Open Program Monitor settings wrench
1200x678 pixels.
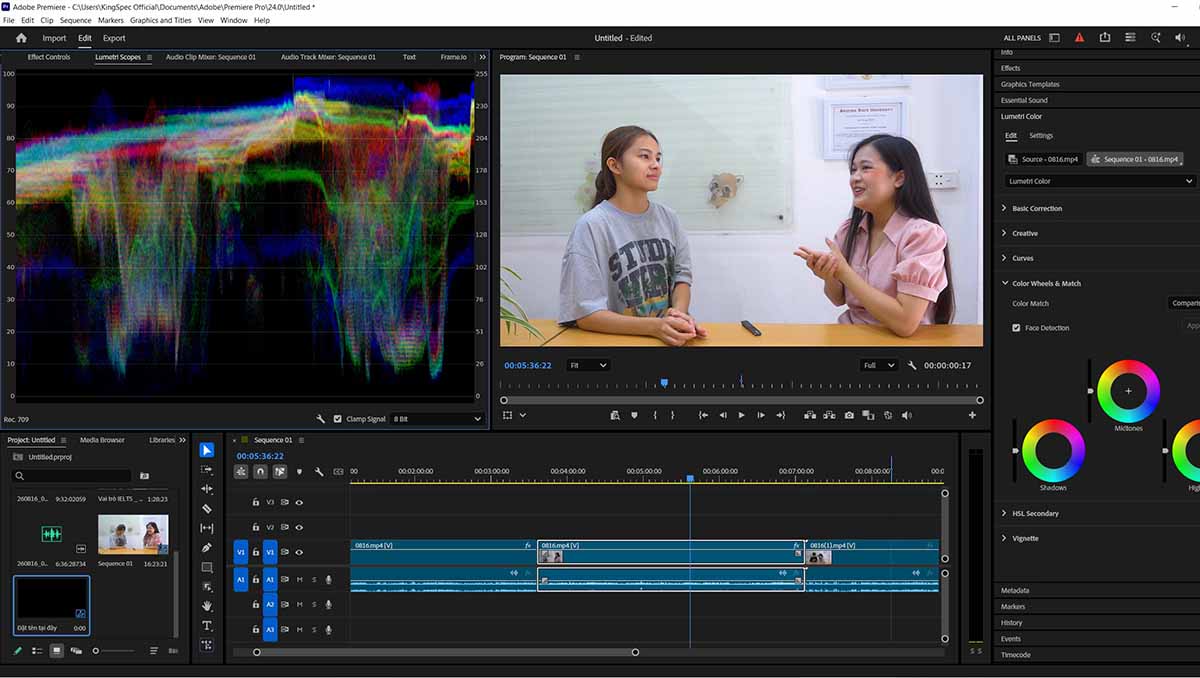coord(912,365)
